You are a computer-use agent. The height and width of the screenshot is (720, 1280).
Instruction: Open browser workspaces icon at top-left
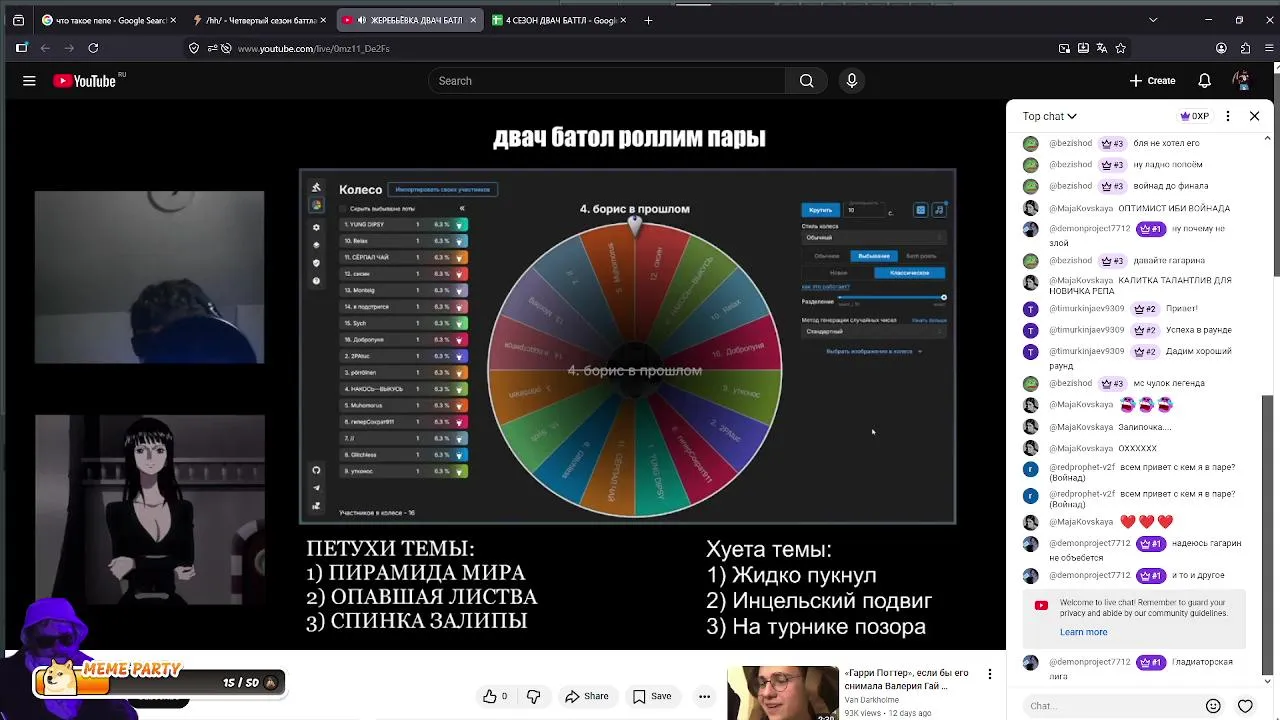18,20
